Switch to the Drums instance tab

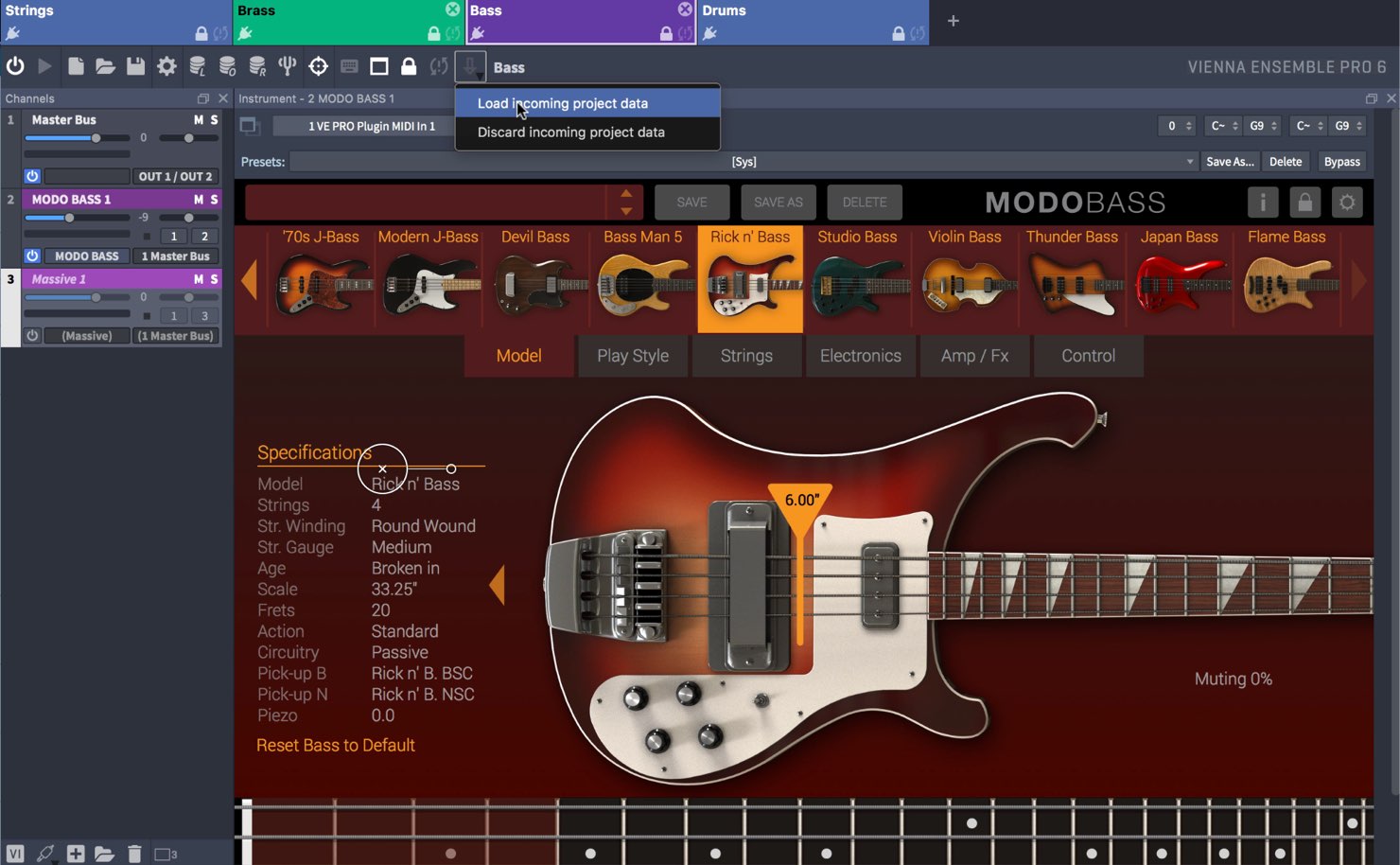click(813, 22)
